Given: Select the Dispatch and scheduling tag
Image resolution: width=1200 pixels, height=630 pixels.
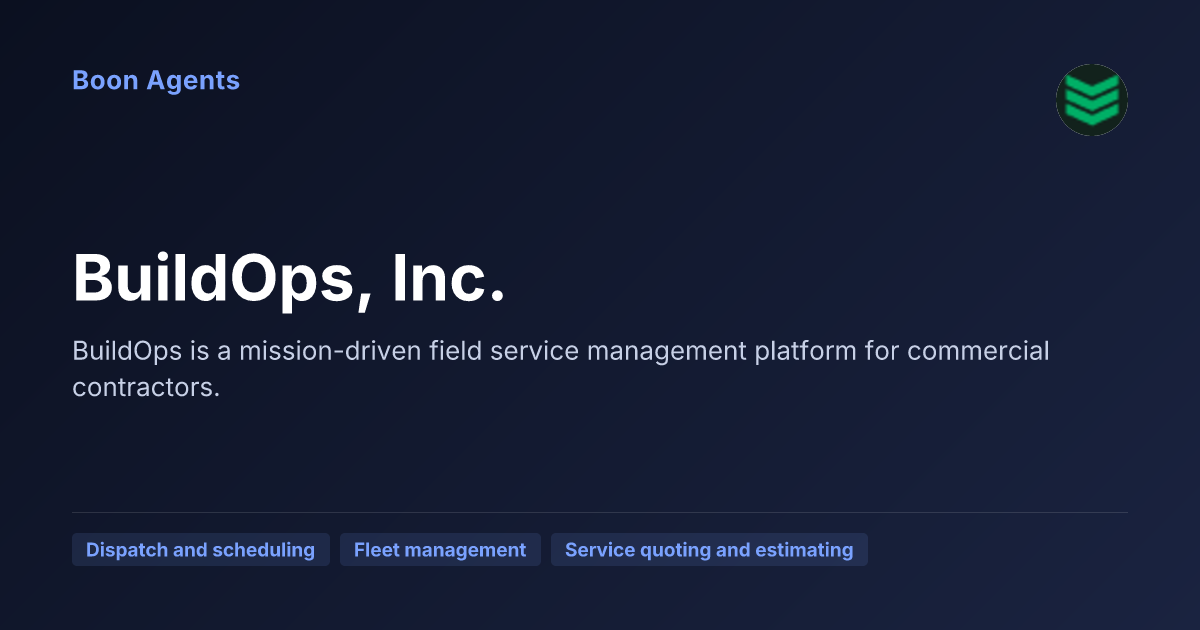Looking at the screenshot, I should tap(201, 549).
